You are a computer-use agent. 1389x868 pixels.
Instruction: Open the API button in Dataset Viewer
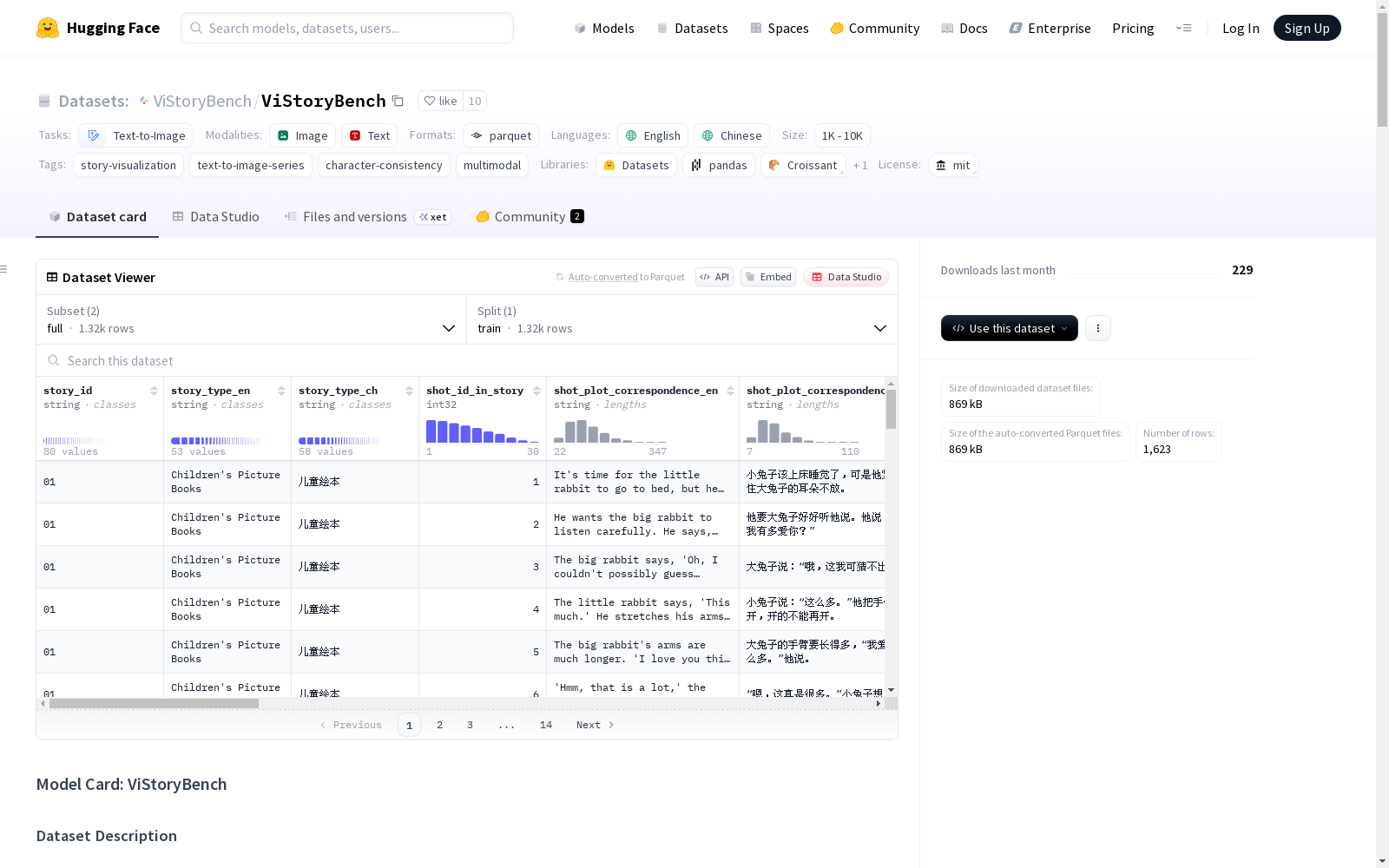click(714, 277)
